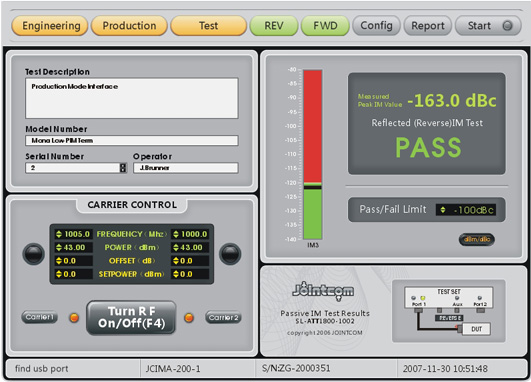Click the S/N:ZG-2000351 status entry
This screenshot has width=531, height=382.
click(x=296, y=368)
